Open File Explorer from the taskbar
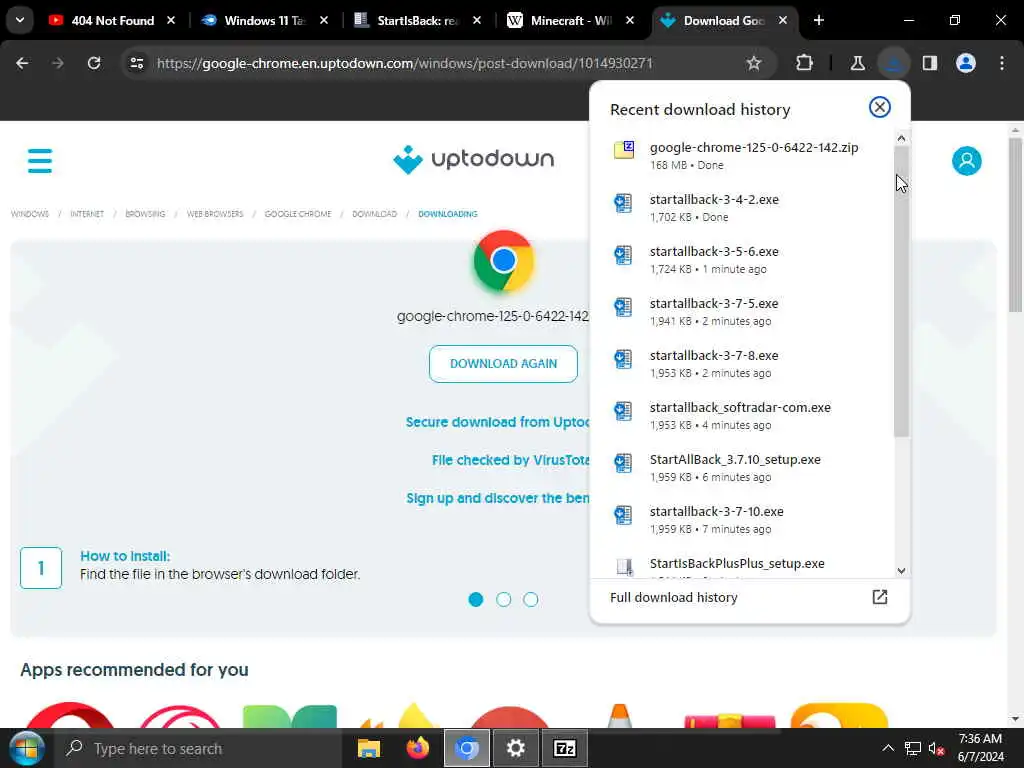 [369, 748]
